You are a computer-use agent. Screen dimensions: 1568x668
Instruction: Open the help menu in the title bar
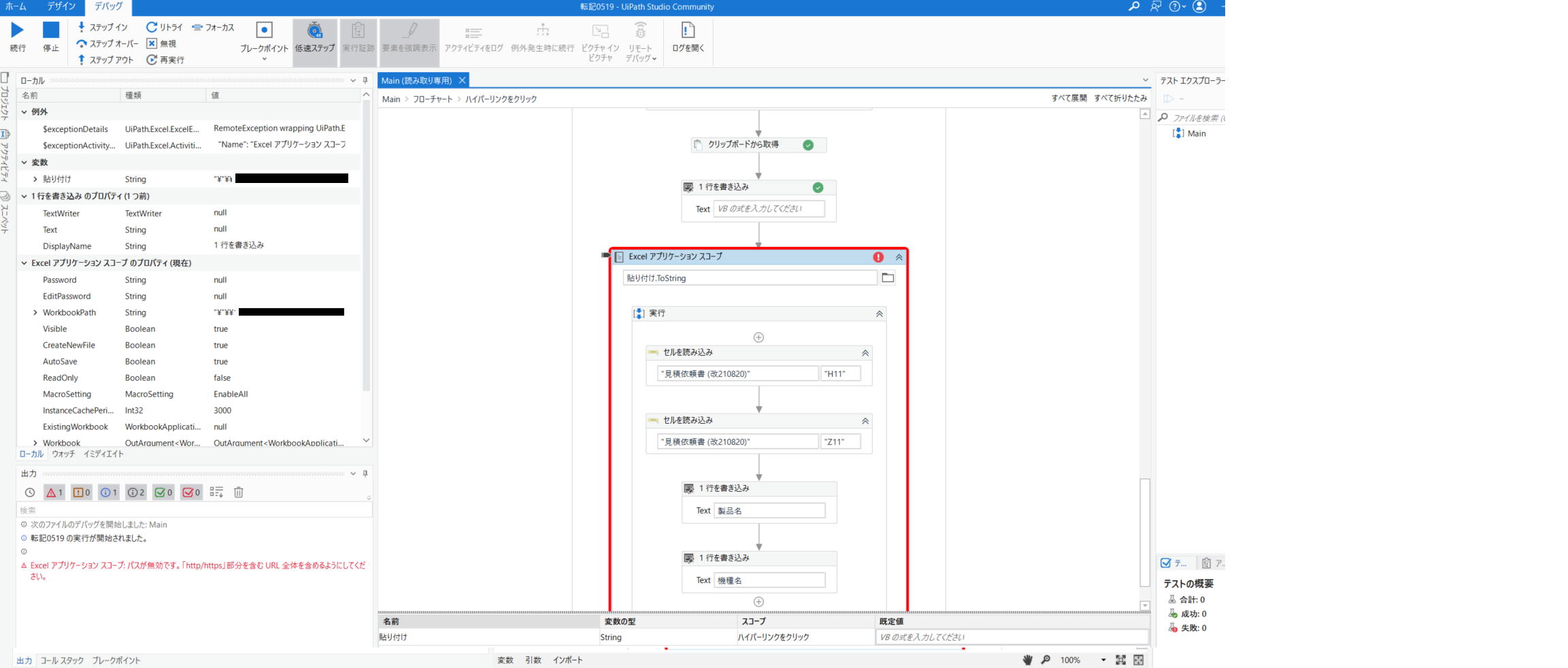[x=1178, y=7]
